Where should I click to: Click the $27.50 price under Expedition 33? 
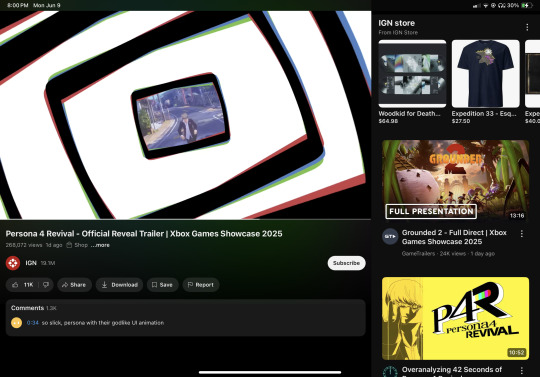click(461, 121)
